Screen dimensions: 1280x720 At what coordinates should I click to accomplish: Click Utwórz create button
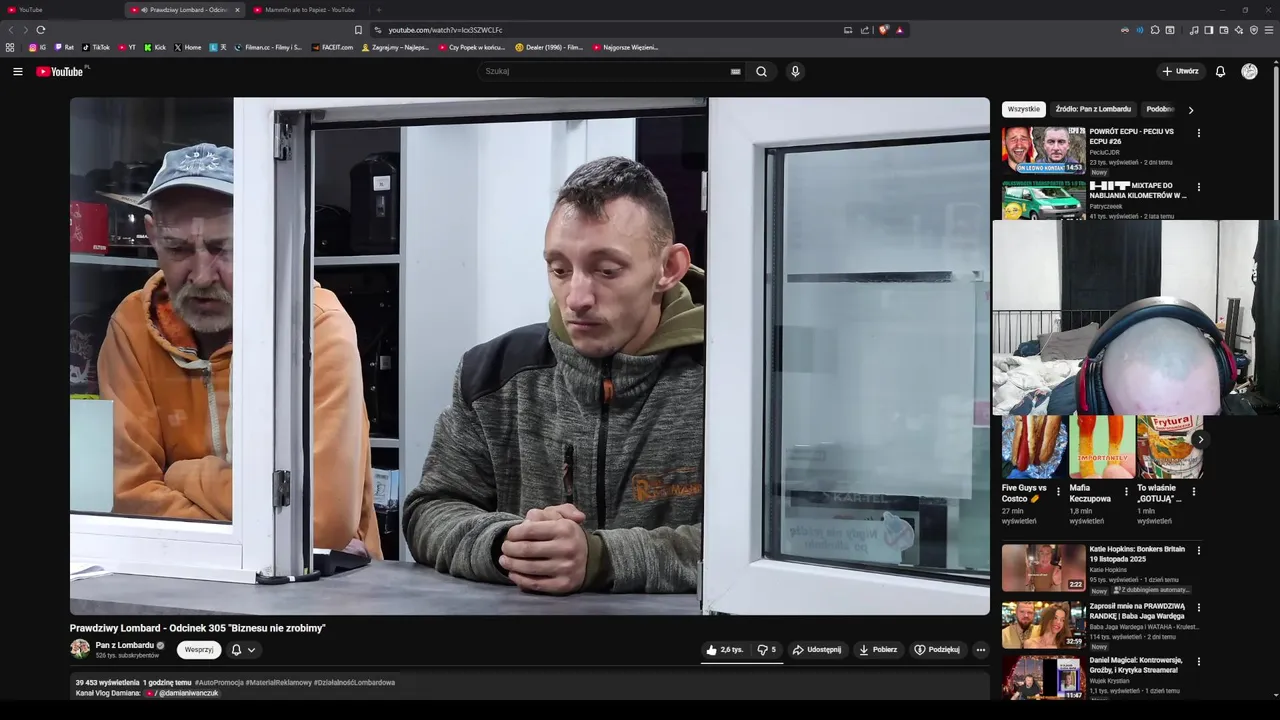1180,71
